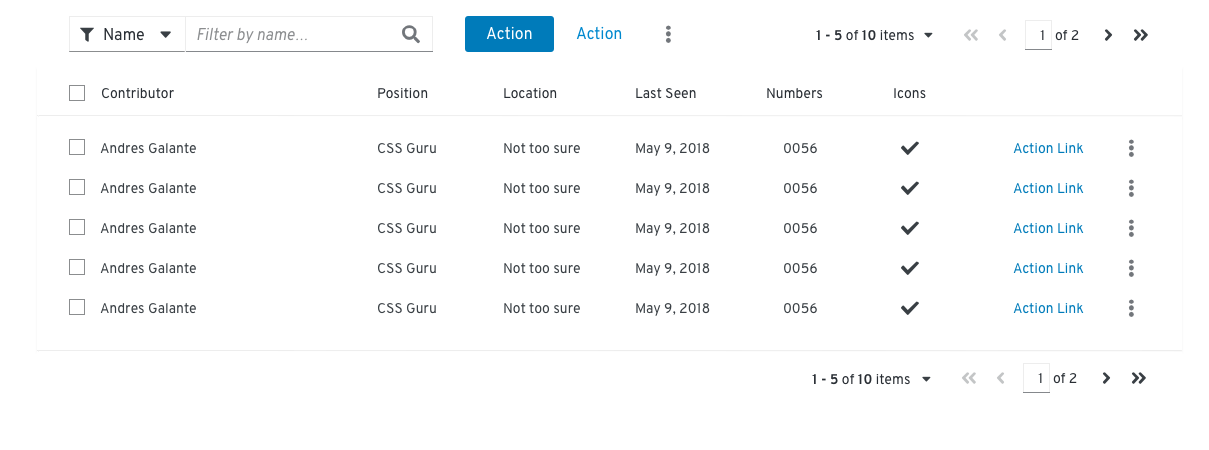Go to first page in top pagination
The height and width of the screenshot is (450, 1209).
coord(970,35)
